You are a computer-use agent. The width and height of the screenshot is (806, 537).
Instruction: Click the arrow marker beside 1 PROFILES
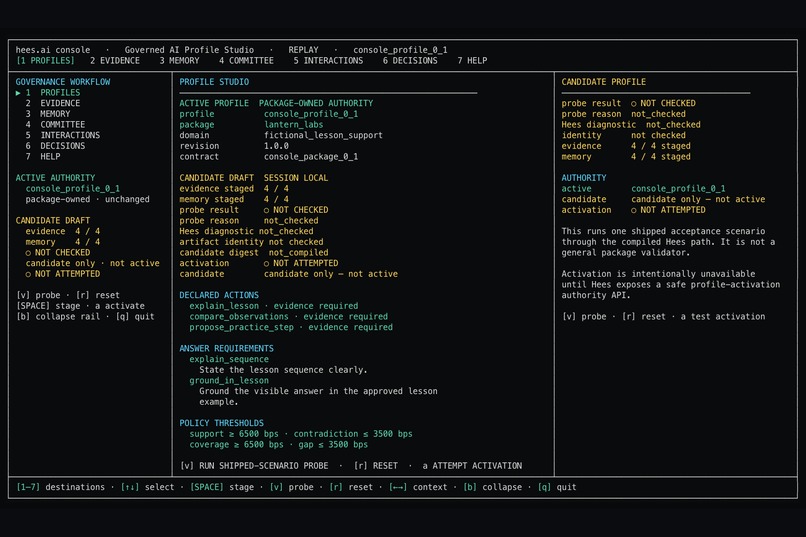pyautogui.click(x=18, y=93)
